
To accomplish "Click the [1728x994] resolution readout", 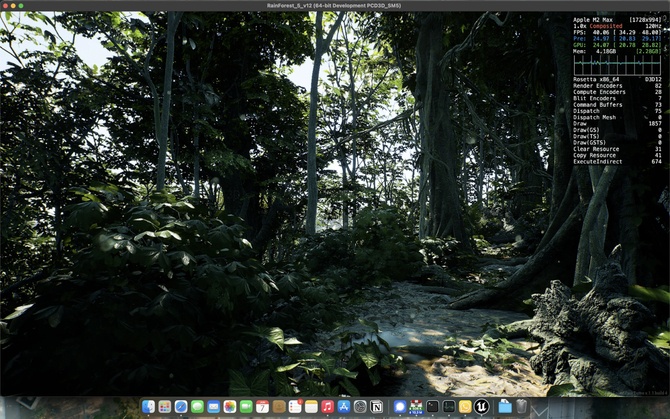I will click(645, 20).
